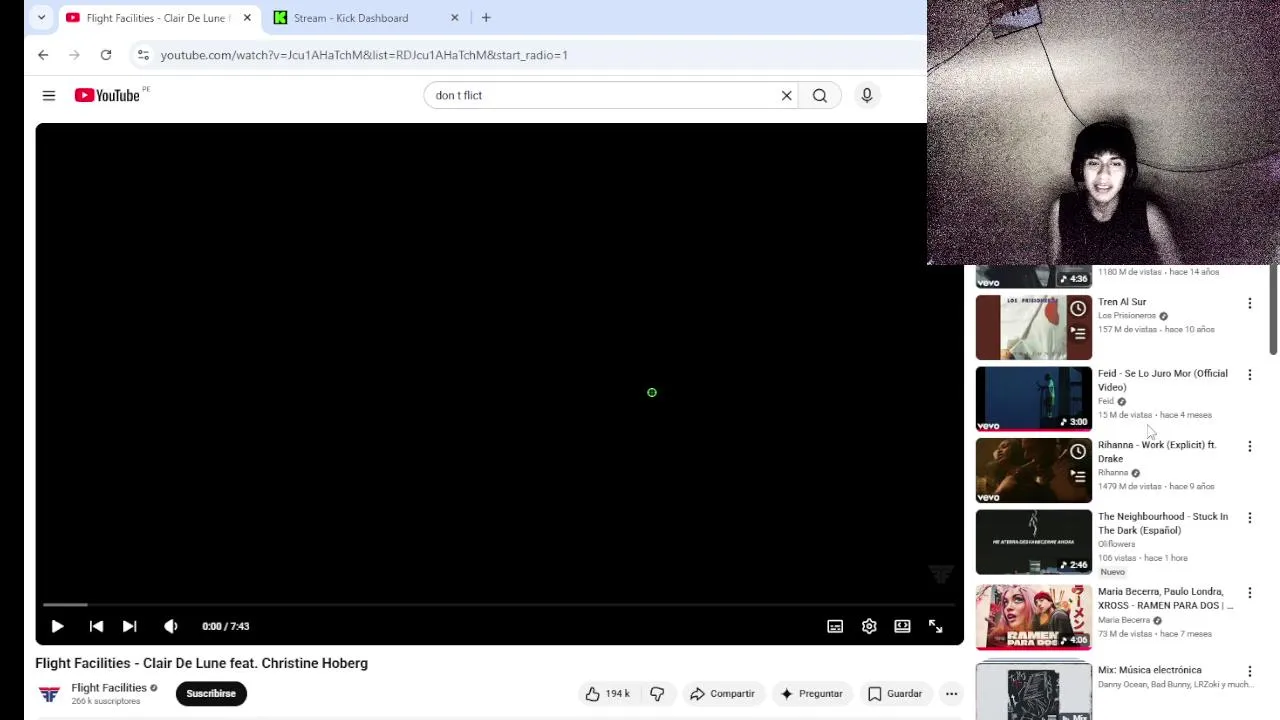The width and height of the screenshot is (1280, 720).
Task: Skip to next video in playlist
Action: 129,626
